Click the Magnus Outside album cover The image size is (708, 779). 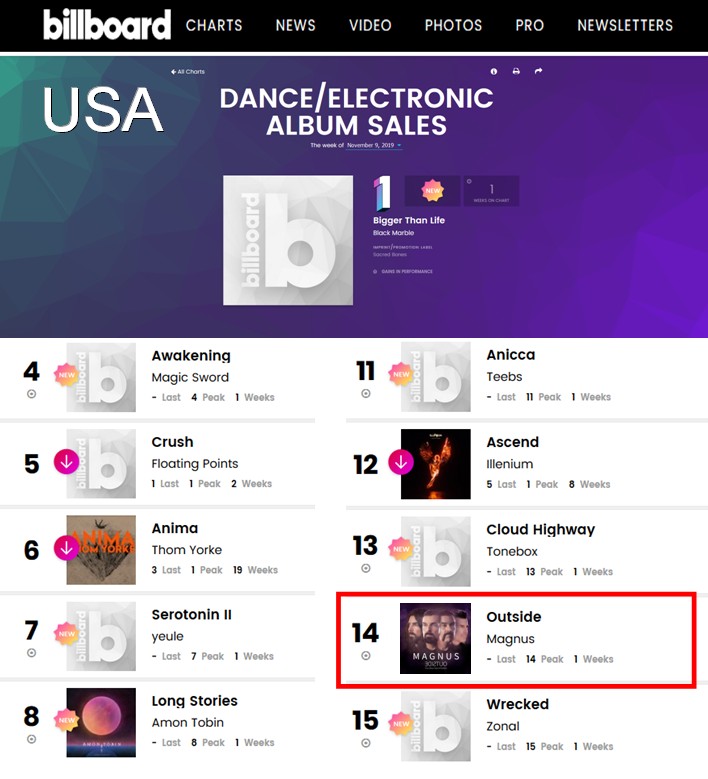click(436, 638)
